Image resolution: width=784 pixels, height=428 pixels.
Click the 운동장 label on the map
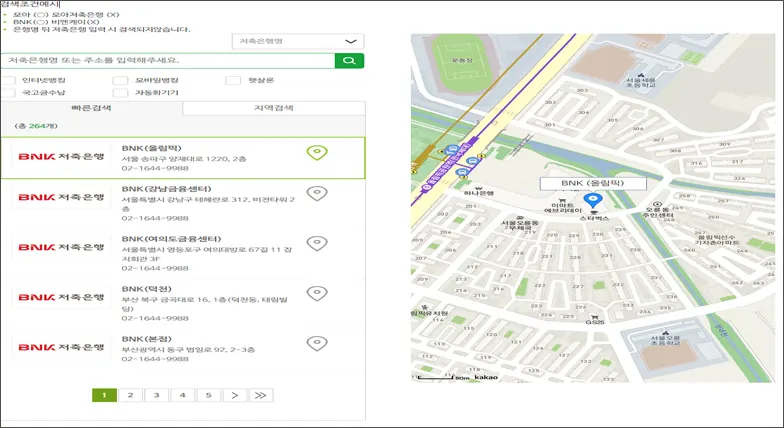pos(462,60)
